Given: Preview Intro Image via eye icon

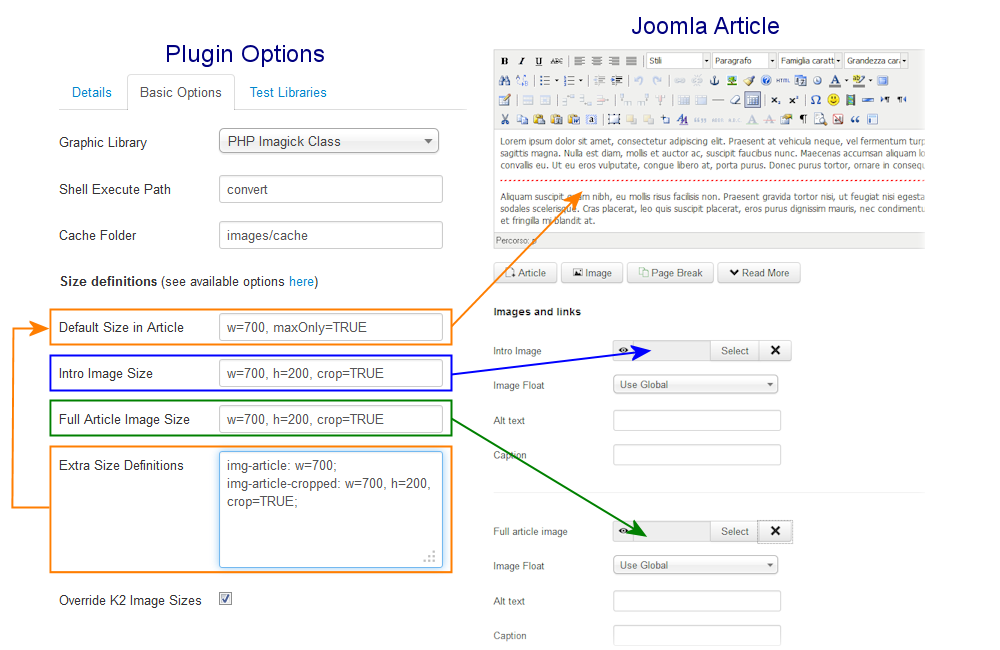Looking at the screenshot, I should coord(624,351).
